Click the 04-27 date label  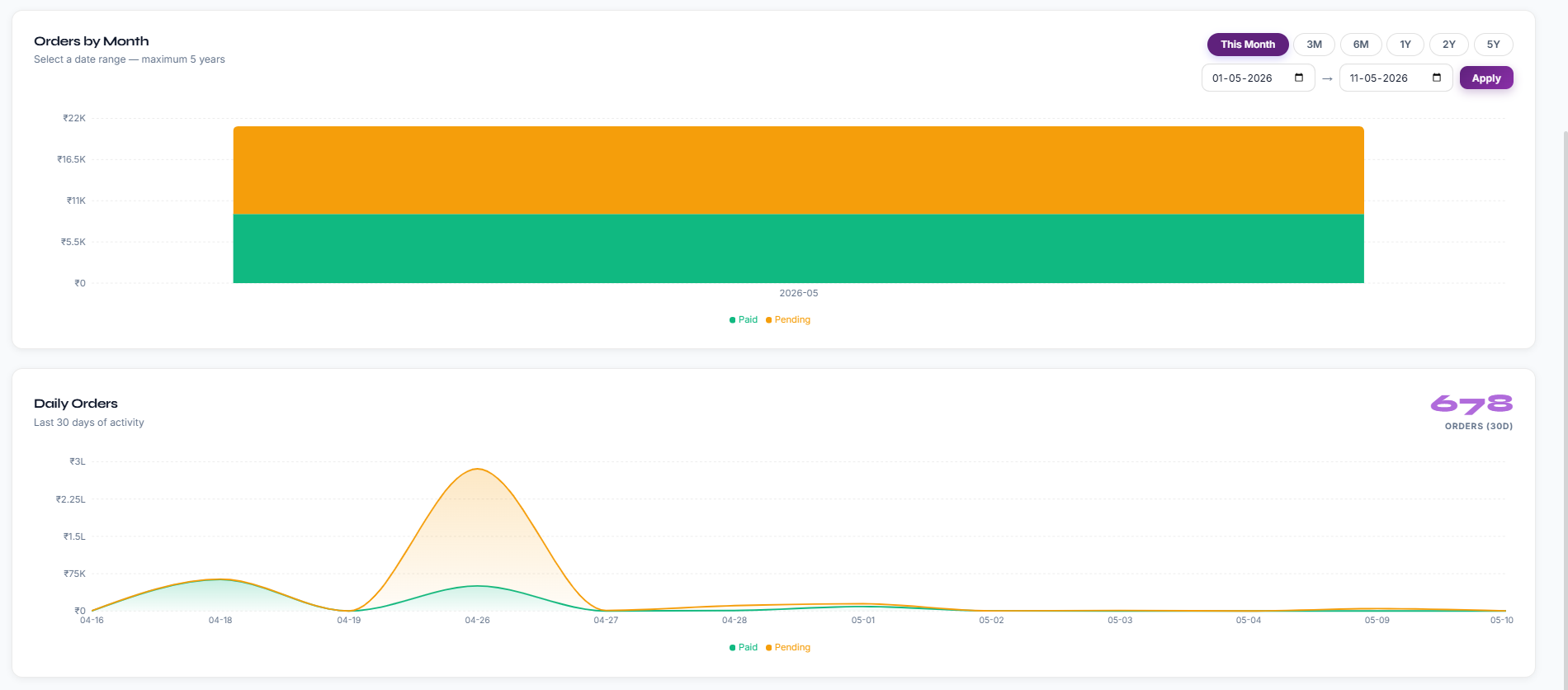click(x=606, y=620)
